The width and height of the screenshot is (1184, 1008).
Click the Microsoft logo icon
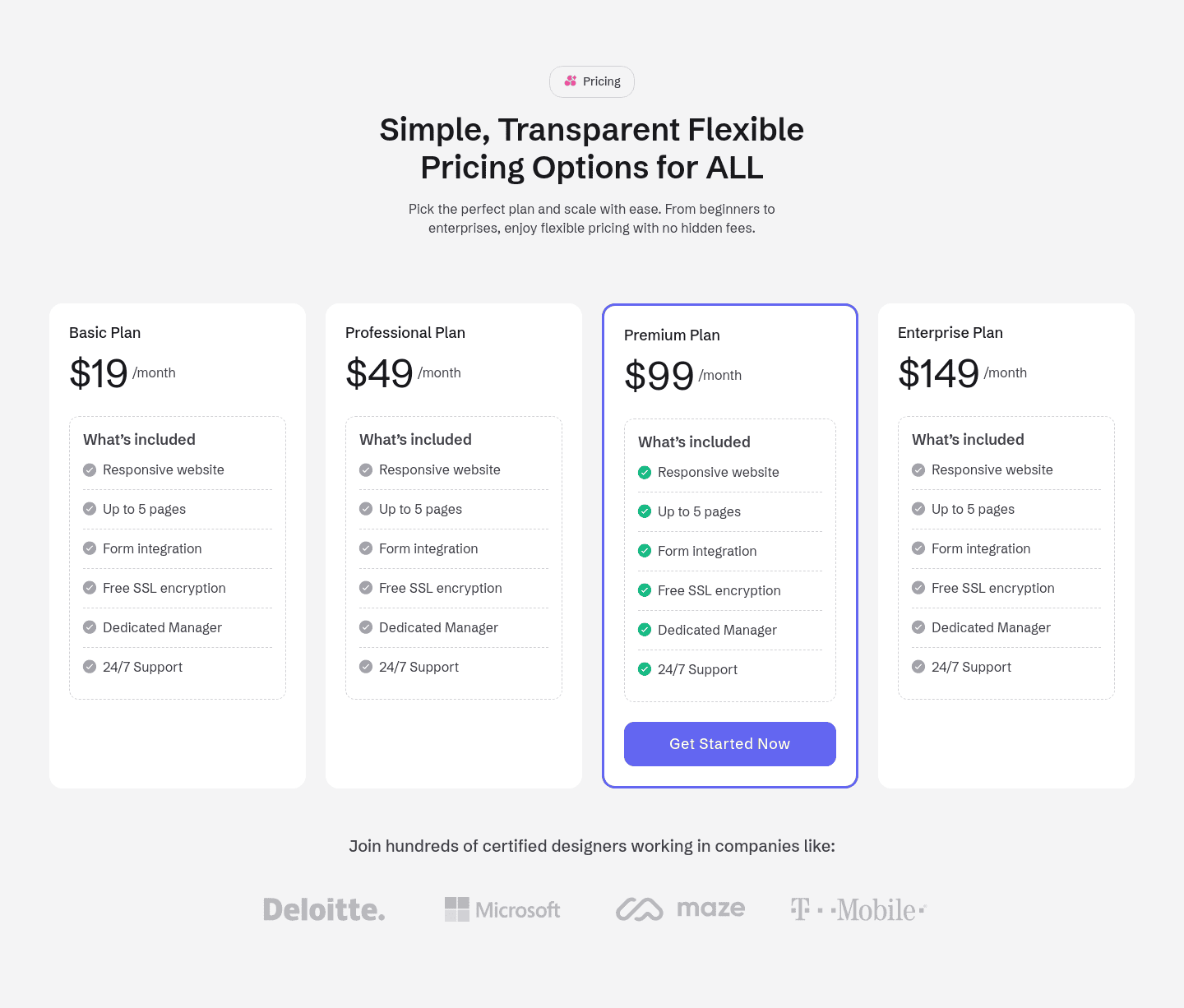coord(456,909)
